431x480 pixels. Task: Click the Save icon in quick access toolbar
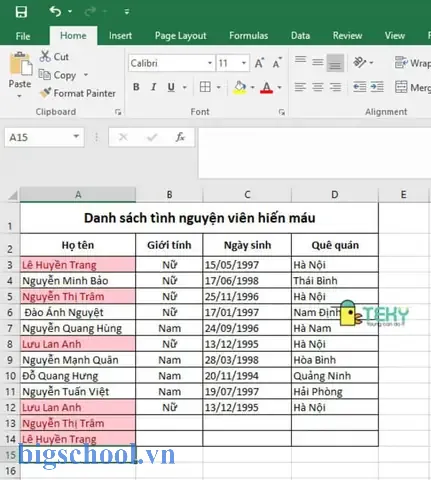tap(21, 12)
